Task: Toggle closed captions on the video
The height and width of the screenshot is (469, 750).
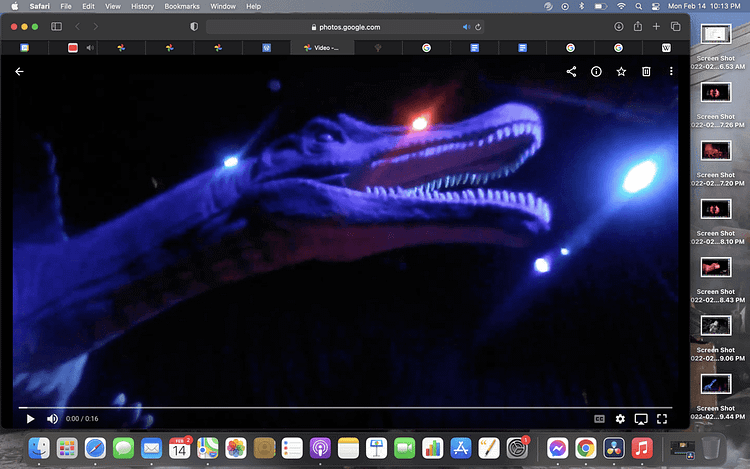Action: 599,419
